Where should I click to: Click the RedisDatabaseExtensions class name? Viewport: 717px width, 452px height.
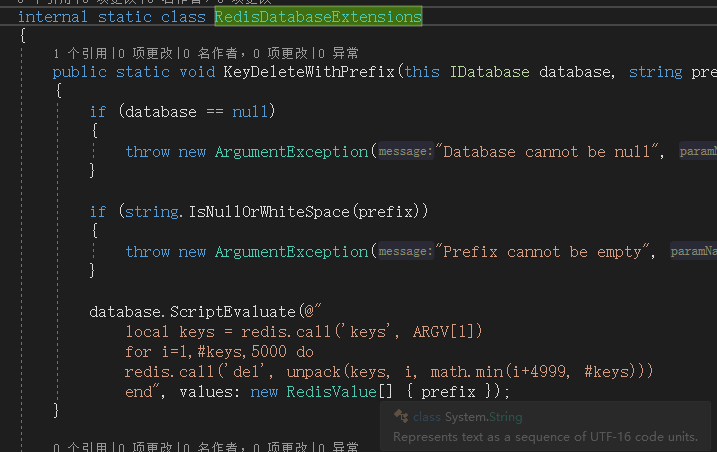[x=318, y=17]
